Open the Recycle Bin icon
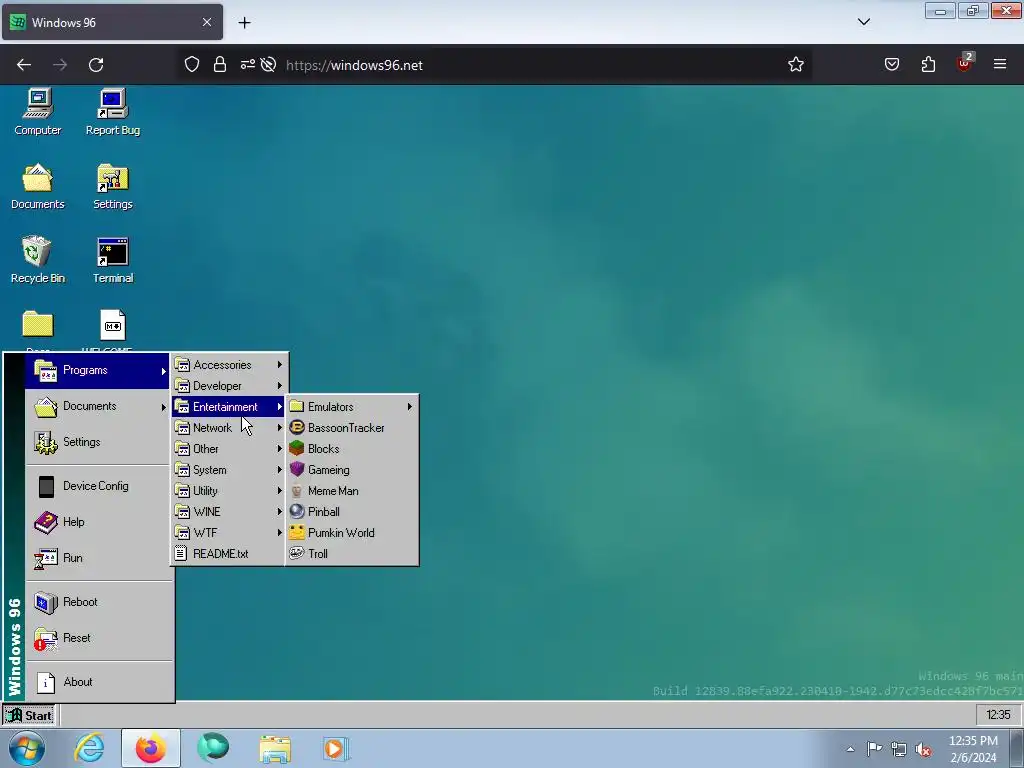Screen dimensions: 1024x768 pyautogui.click(x=38, y=260)
